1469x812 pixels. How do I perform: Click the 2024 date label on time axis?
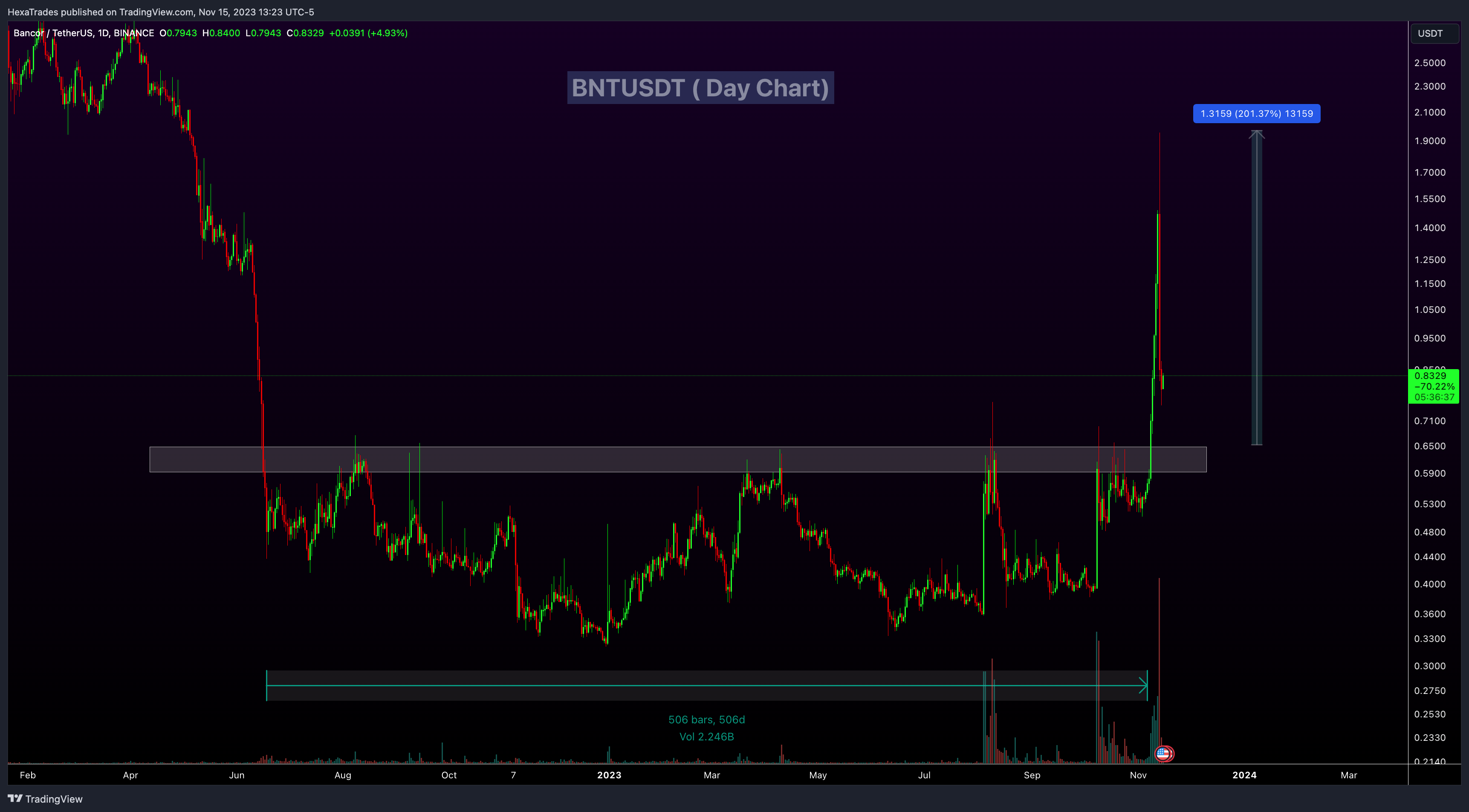[x=1244, y=775]
